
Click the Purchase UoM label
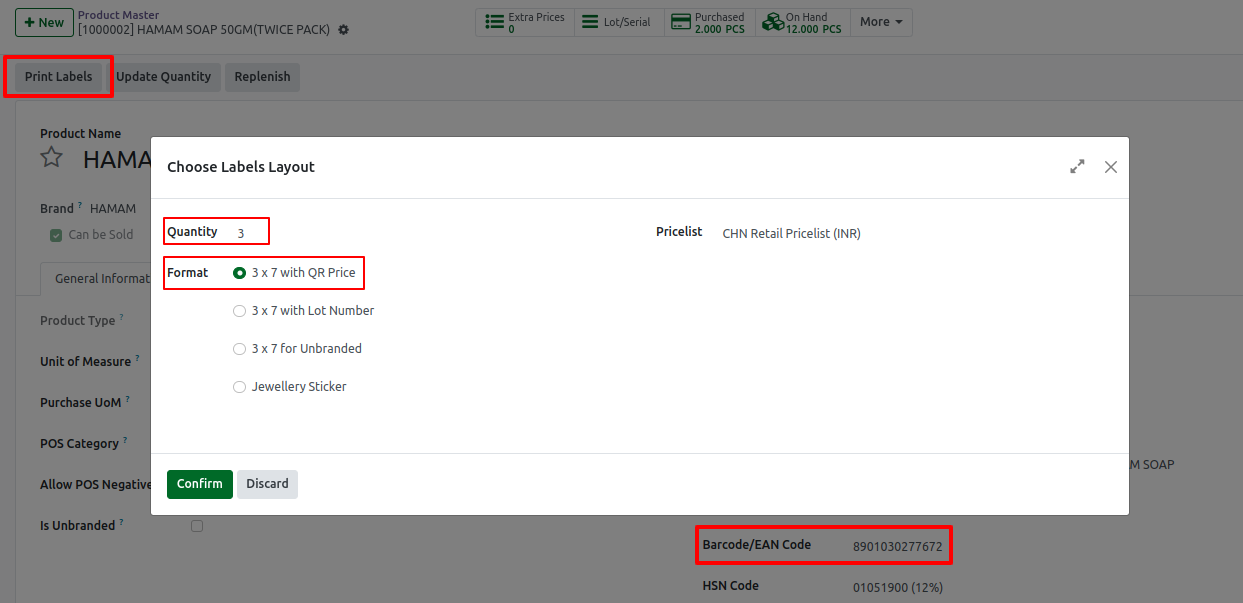tap(81, 403)
